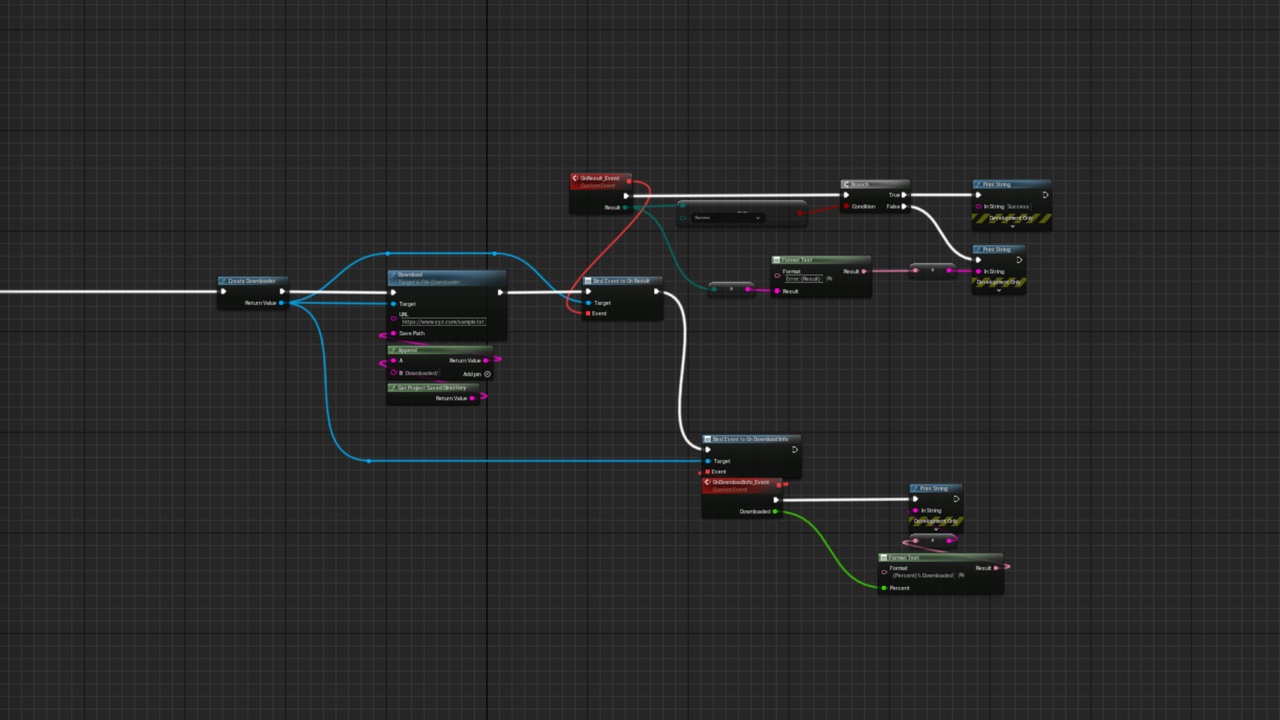
Task: Click Download node output execution pin
Action: pyautogui.click(x=500, y=292)
